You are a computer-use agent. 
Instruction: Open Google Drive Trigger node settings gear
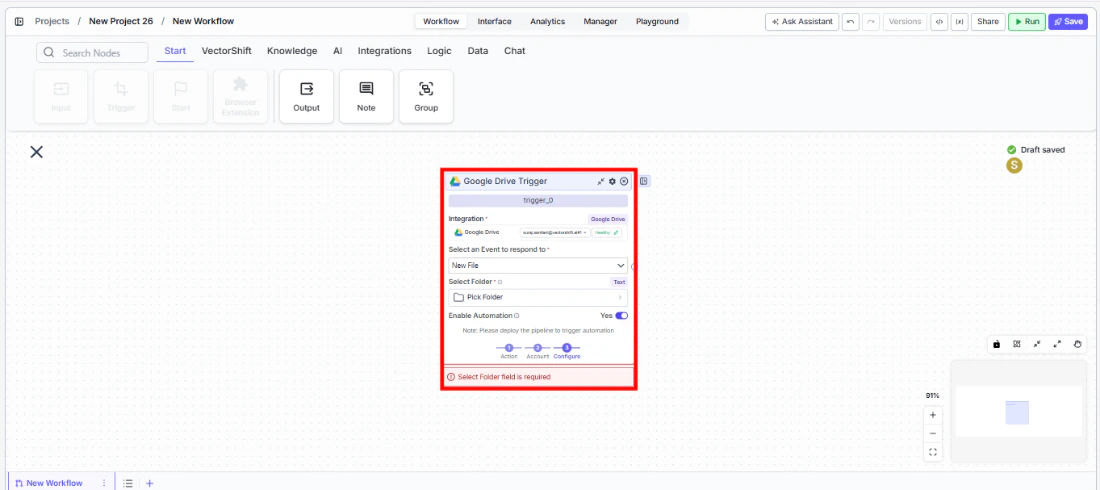(612, 181)
